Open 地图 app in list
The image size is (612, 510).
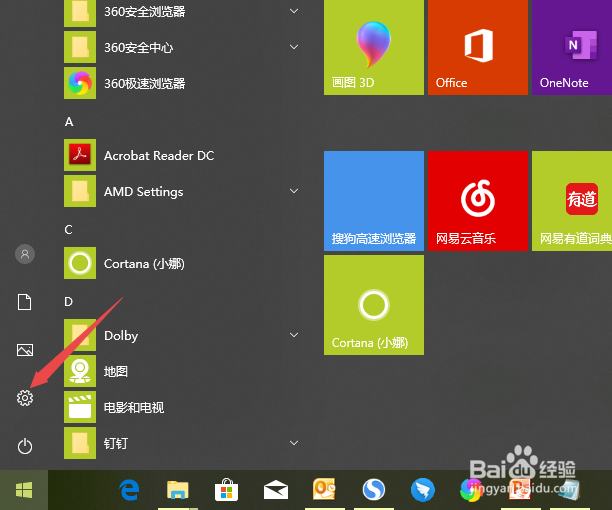click(181, 371)
